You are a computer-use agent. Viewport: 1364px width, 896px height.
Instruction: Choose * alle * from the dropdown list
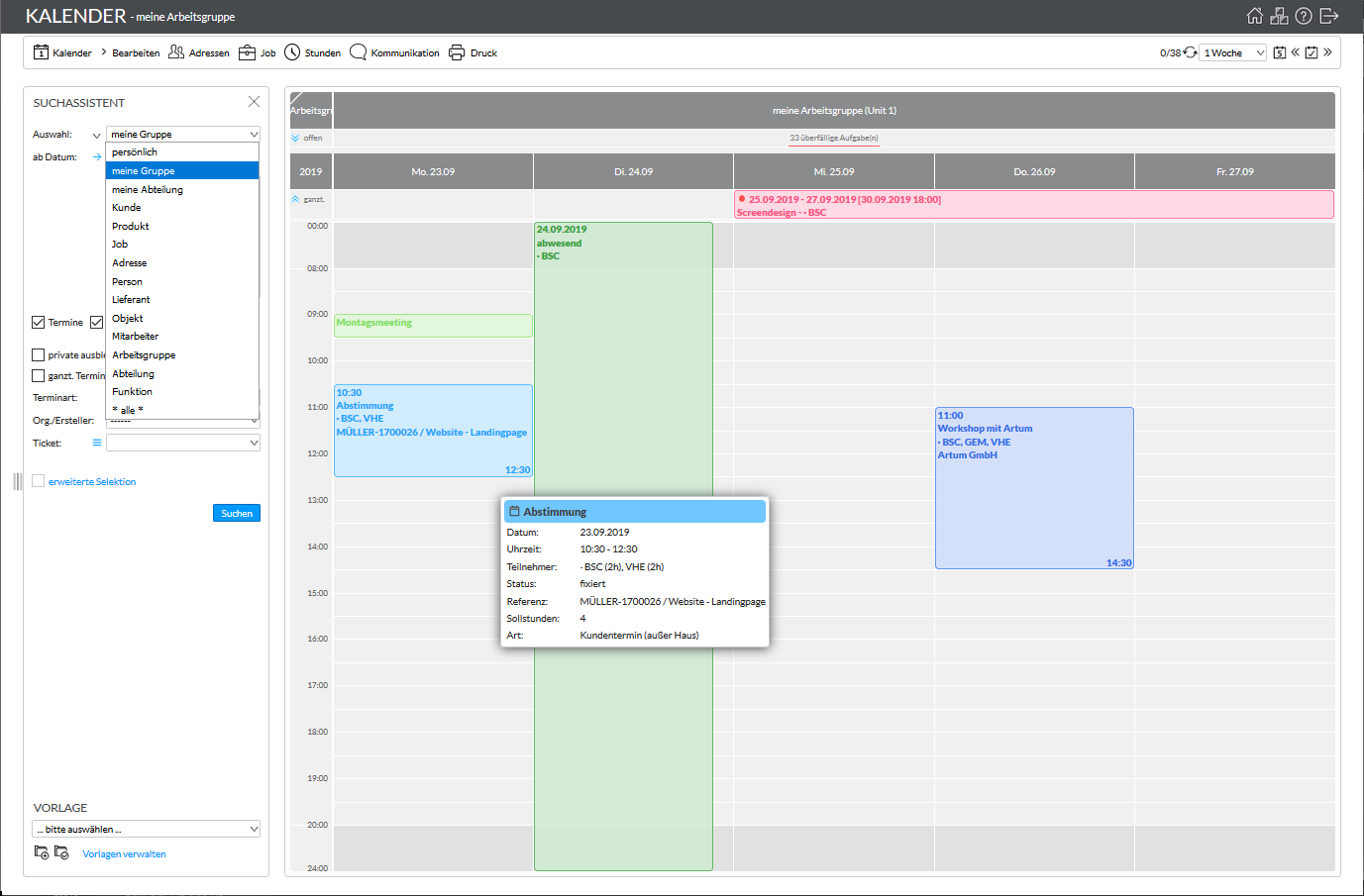[x=182, y=410]
